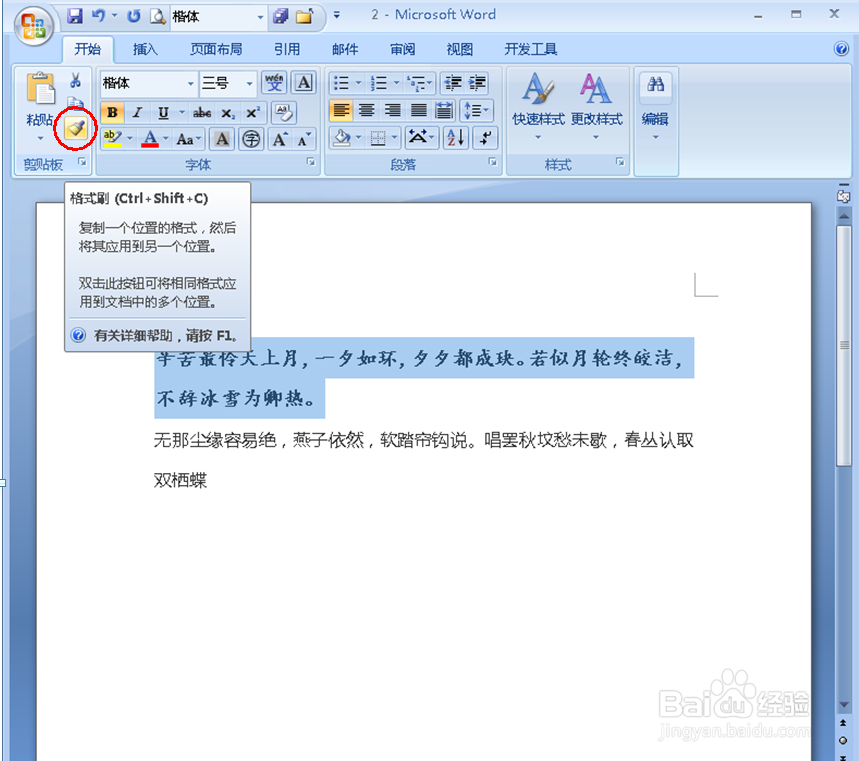859x761 pixels.
Task: Apply strikethrough to selected text
Action: point(201,113)
